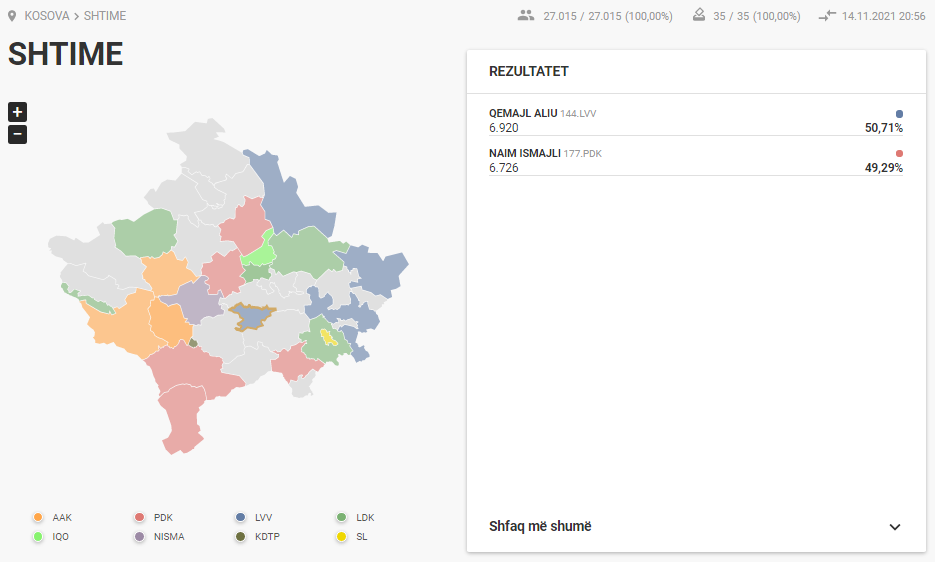
Task: Go to KOSOVA in the breadcrumb
Action: point(47,16)
